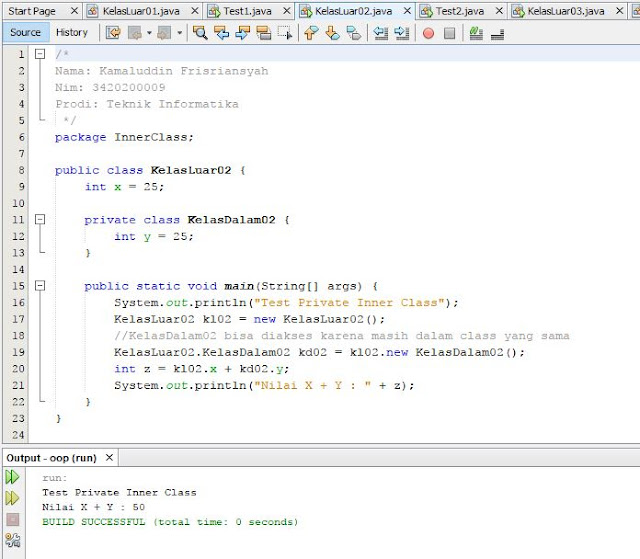Go to next bookmark arrow icon
The width and height of the screenshot is (640, 559).
click(332, 33)
